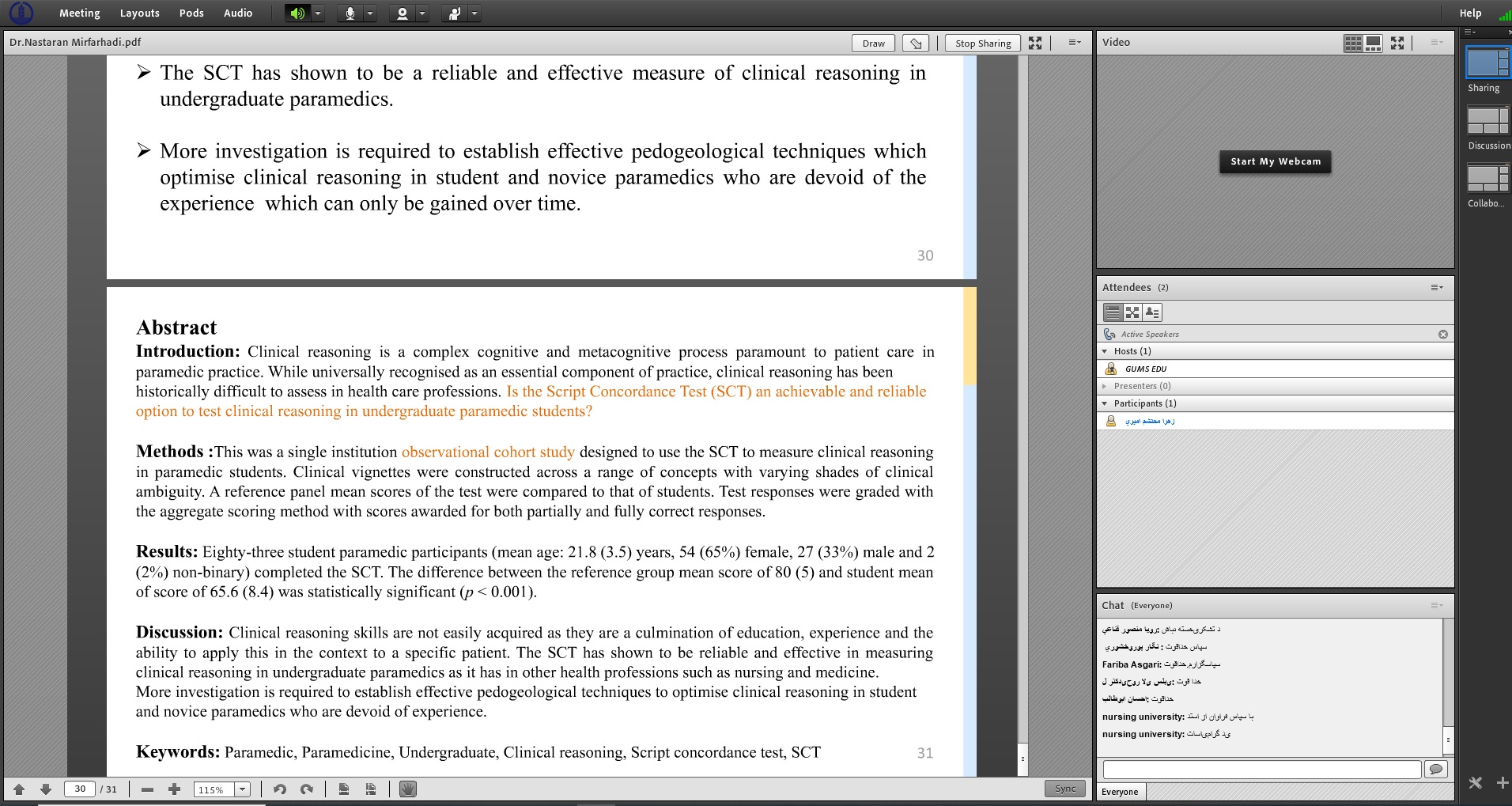Toggle the webcam icon in the top bar
Image resolution: width=1512 pixels, height=806 pixels.
402,13
